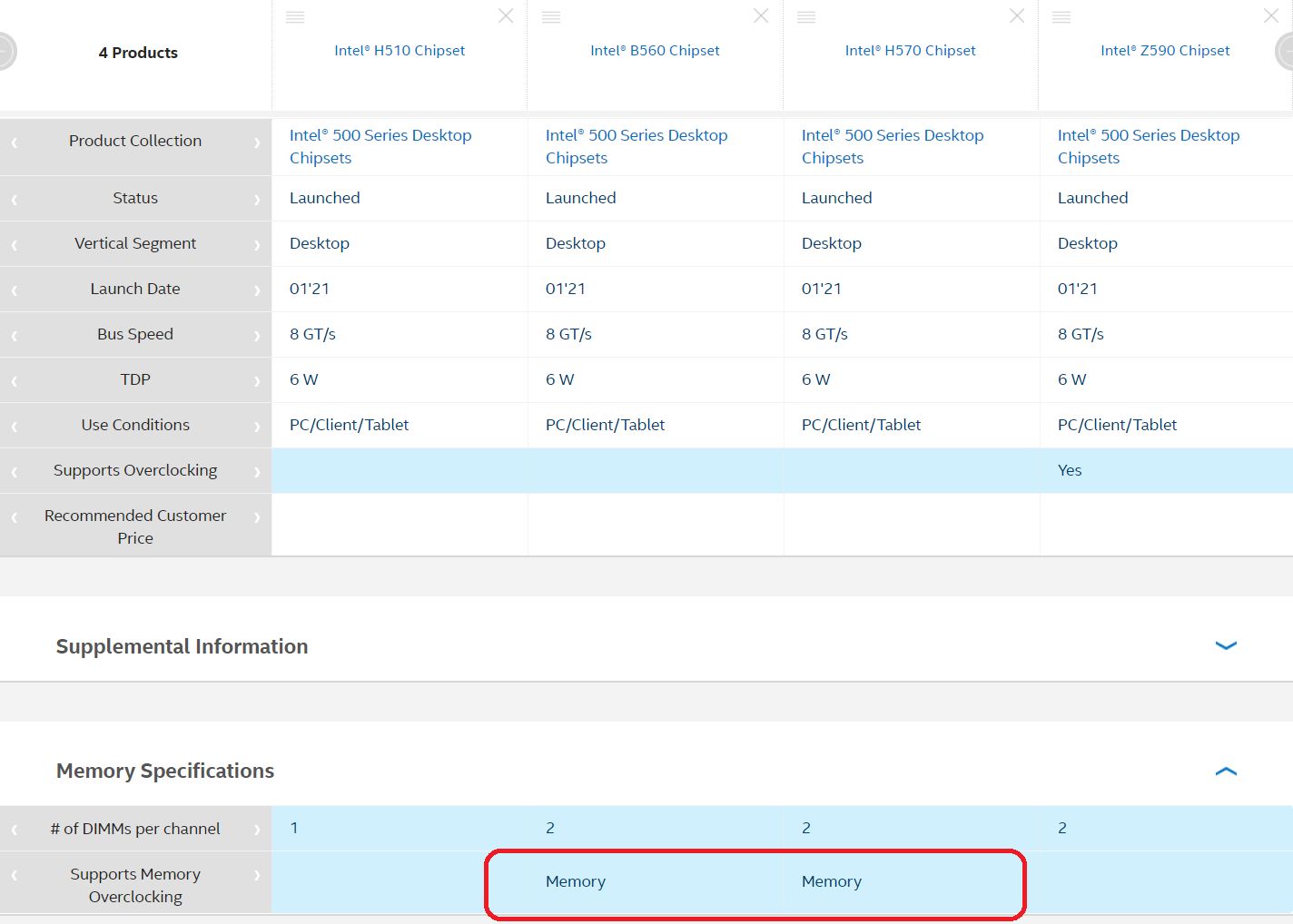The height and width of the screenshot is (924, 1293).
Task: Collapse the Memory Specifications section
Action: point(1226,771)
